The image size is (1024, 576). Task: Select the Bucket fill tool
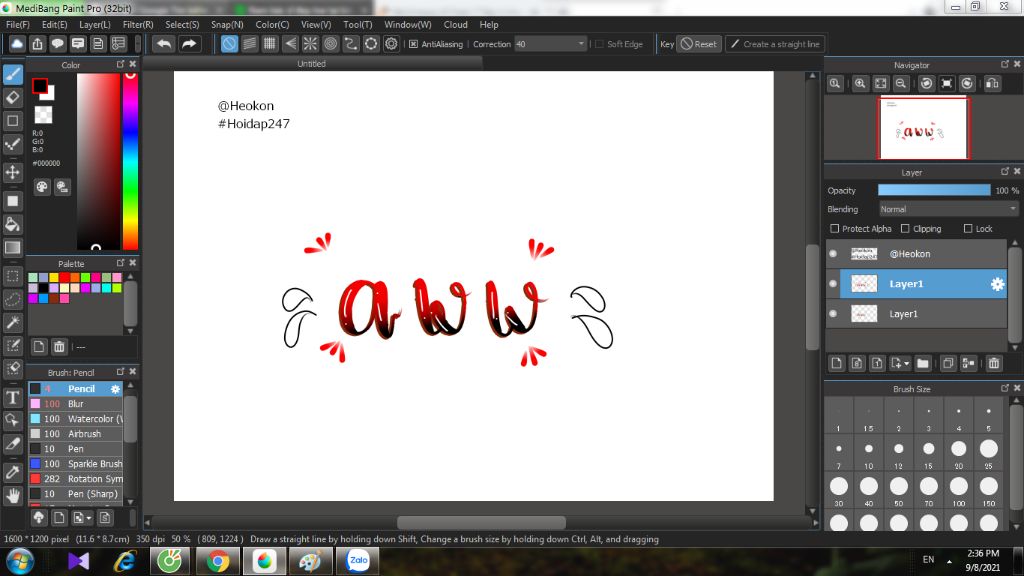(x=12, y=225)
